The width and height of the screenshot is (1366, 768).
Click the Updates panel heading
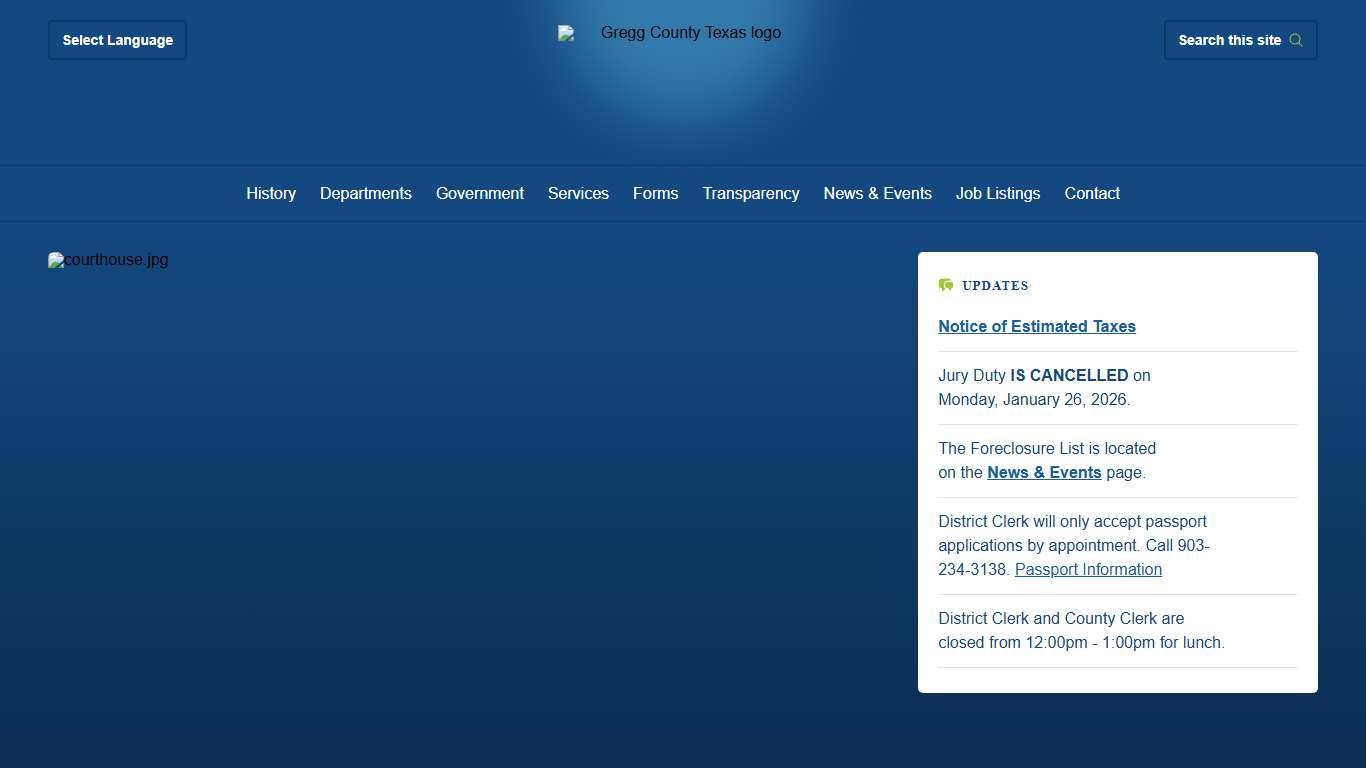click(x=995, y=285)
